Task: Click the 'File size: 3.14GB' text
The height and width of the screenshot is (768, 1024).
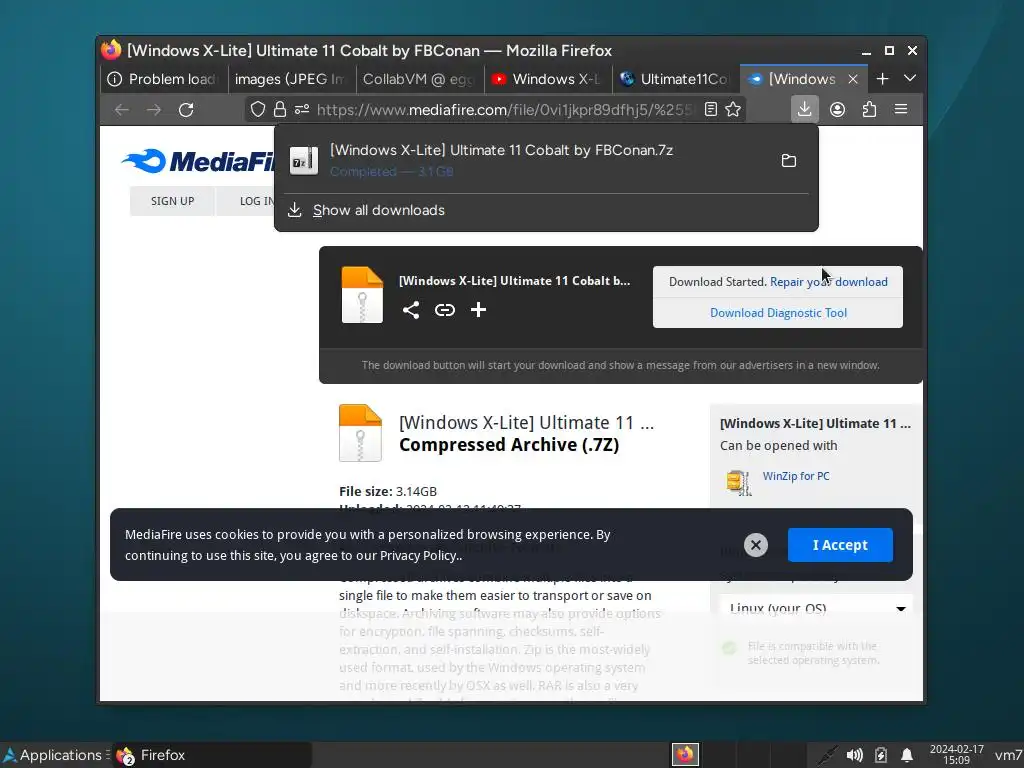Action: (388, 491)
